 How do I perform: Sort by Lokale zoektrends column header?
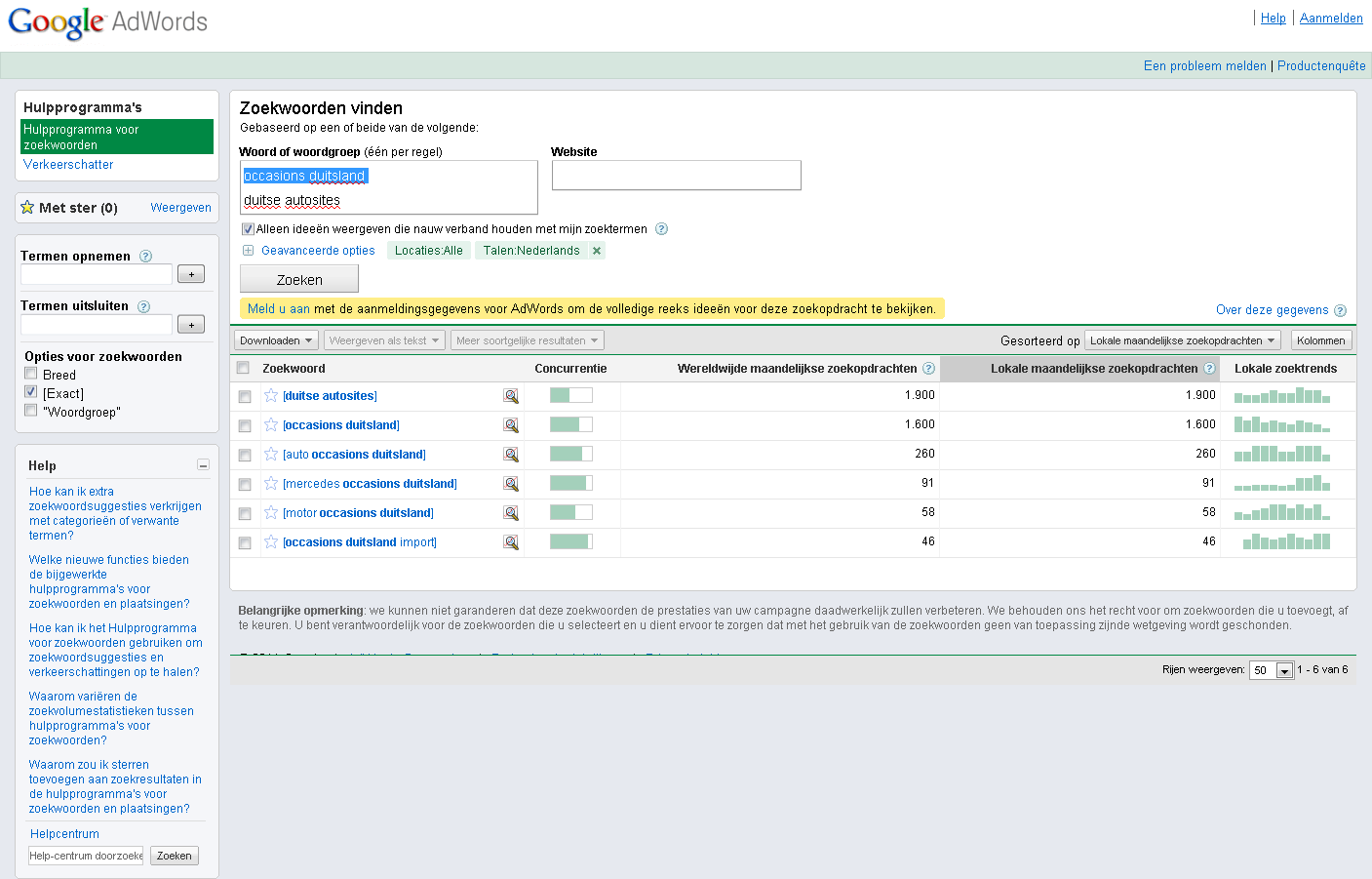[x=1285, y=369]
